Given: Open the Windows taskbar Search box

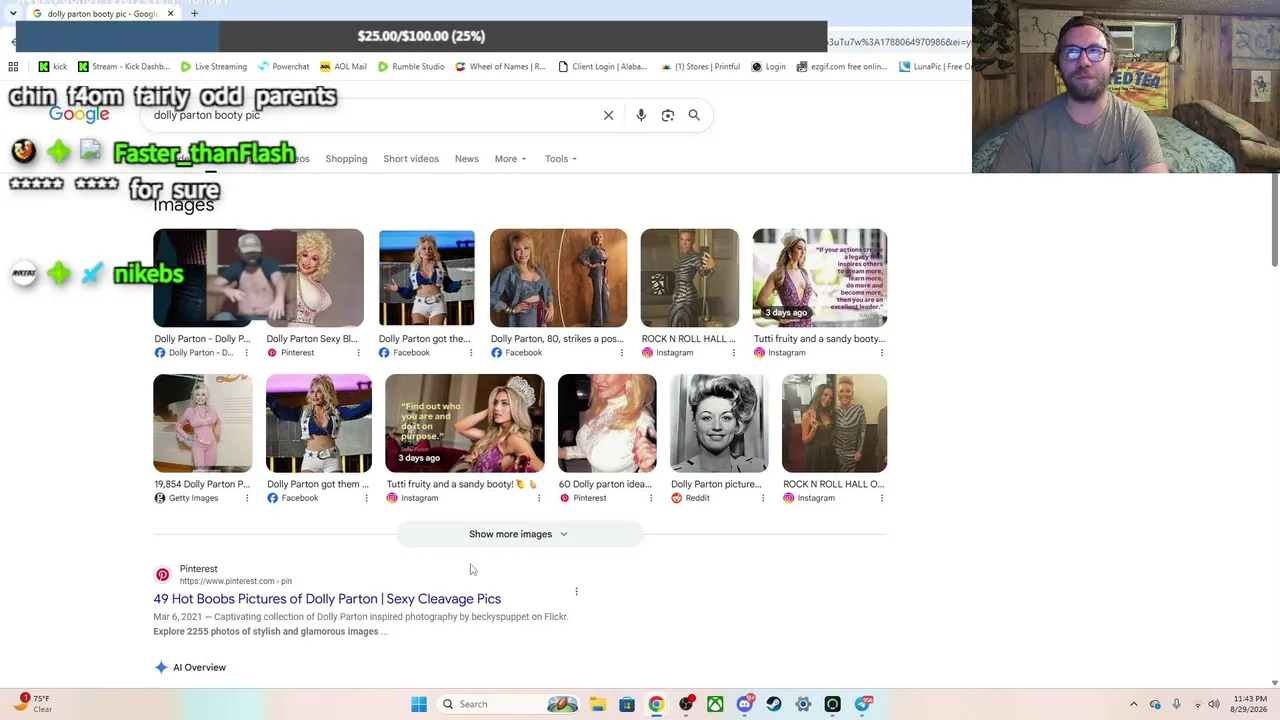Looking at the screenshot, I should tap(511, 704).
